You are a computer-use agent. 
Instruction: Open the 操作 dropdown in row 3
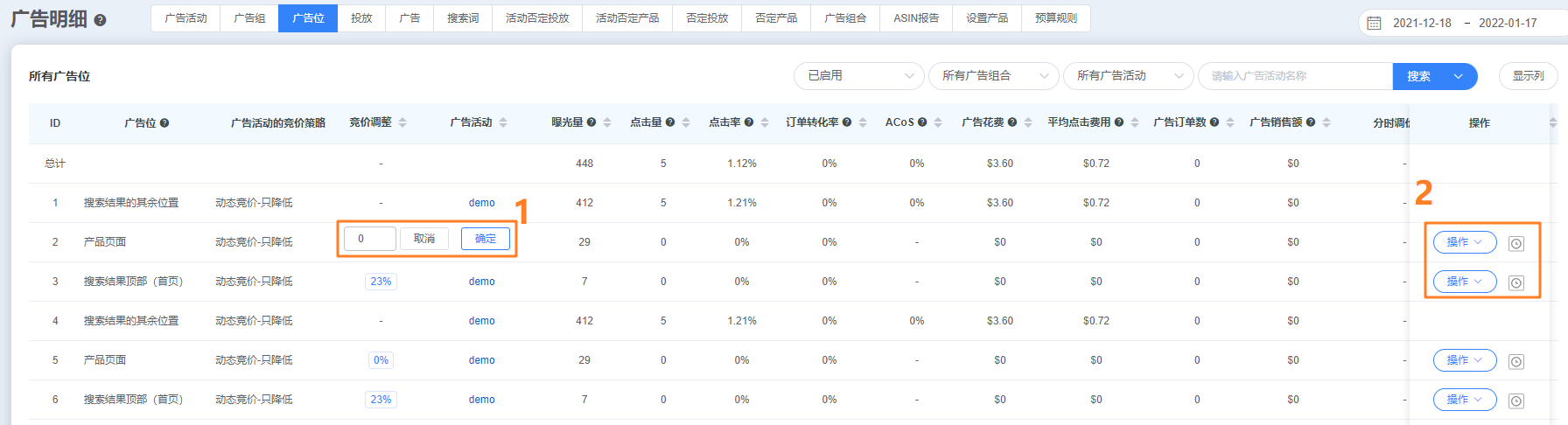point(1464,282)
